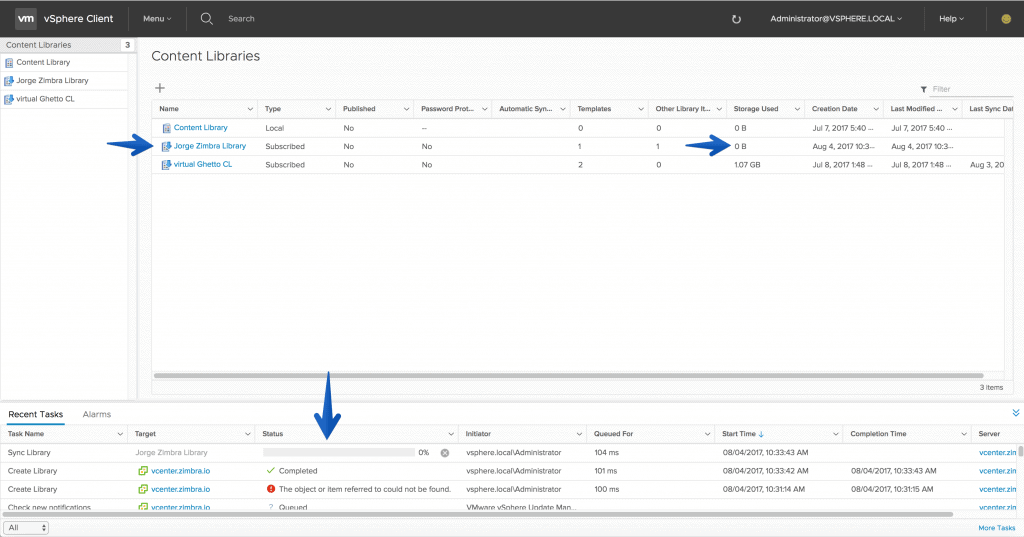Click vcenter icon in the Completed Create Library task

pos(143,471)
